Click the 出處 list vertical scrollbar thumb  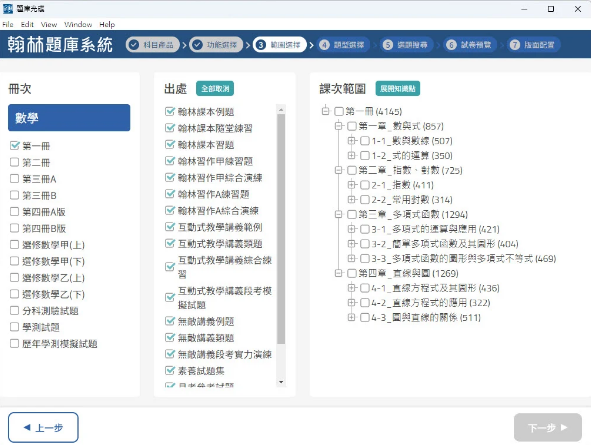(x=281, y=229)
